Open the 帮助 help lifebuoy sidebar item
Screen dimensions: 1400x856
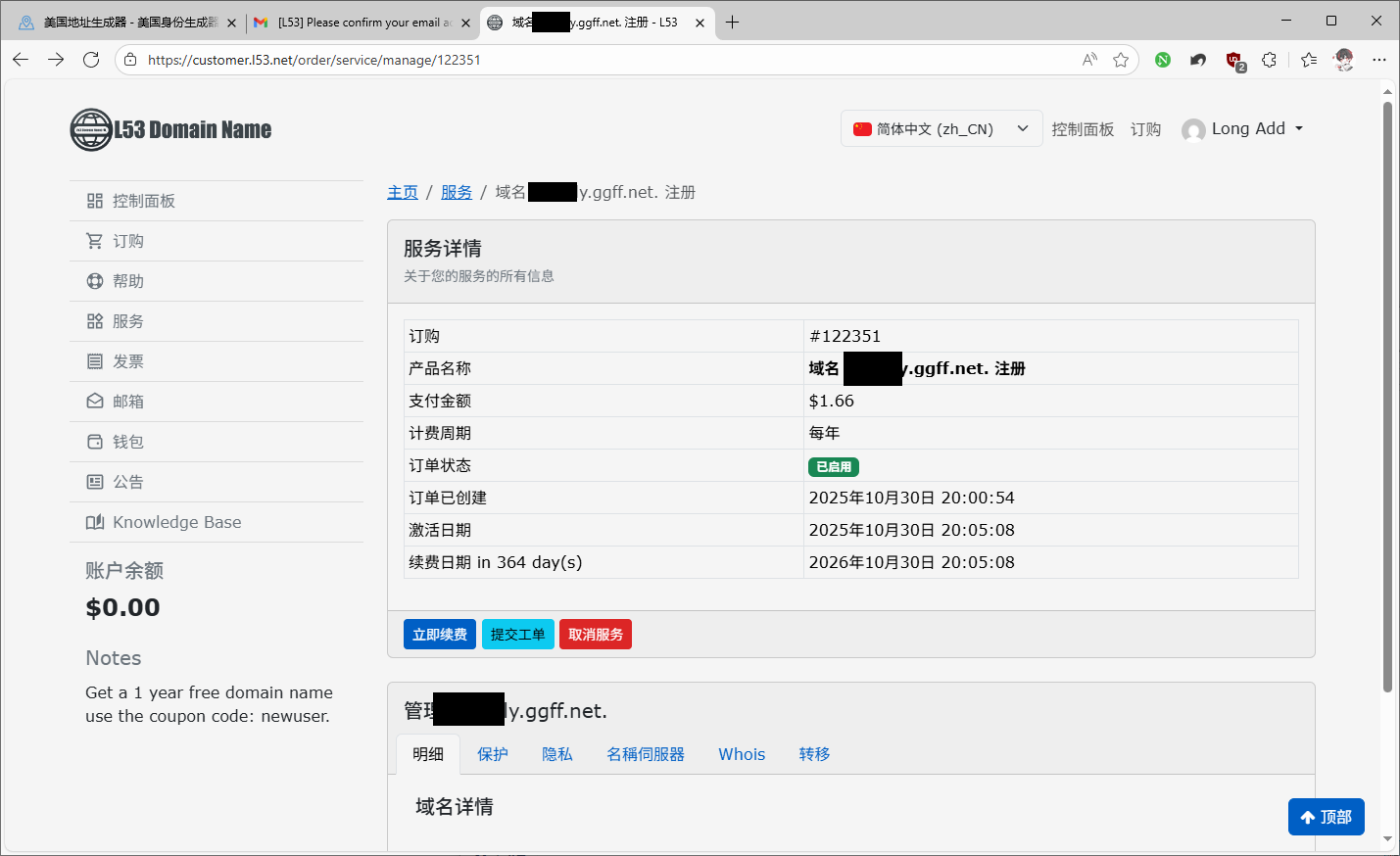127,281
